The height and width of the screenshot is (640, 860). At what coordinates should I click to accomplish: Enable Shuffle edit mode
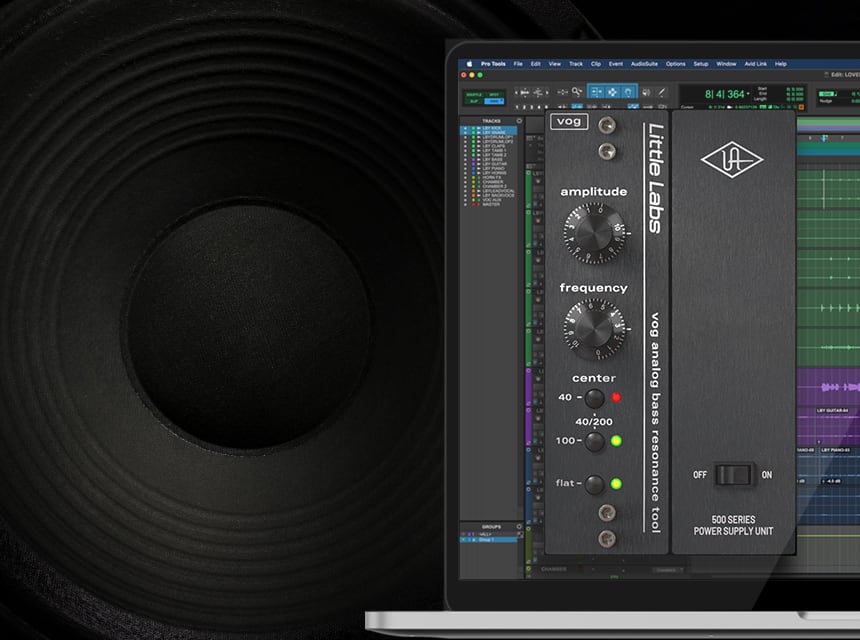(x=474, y=94)
